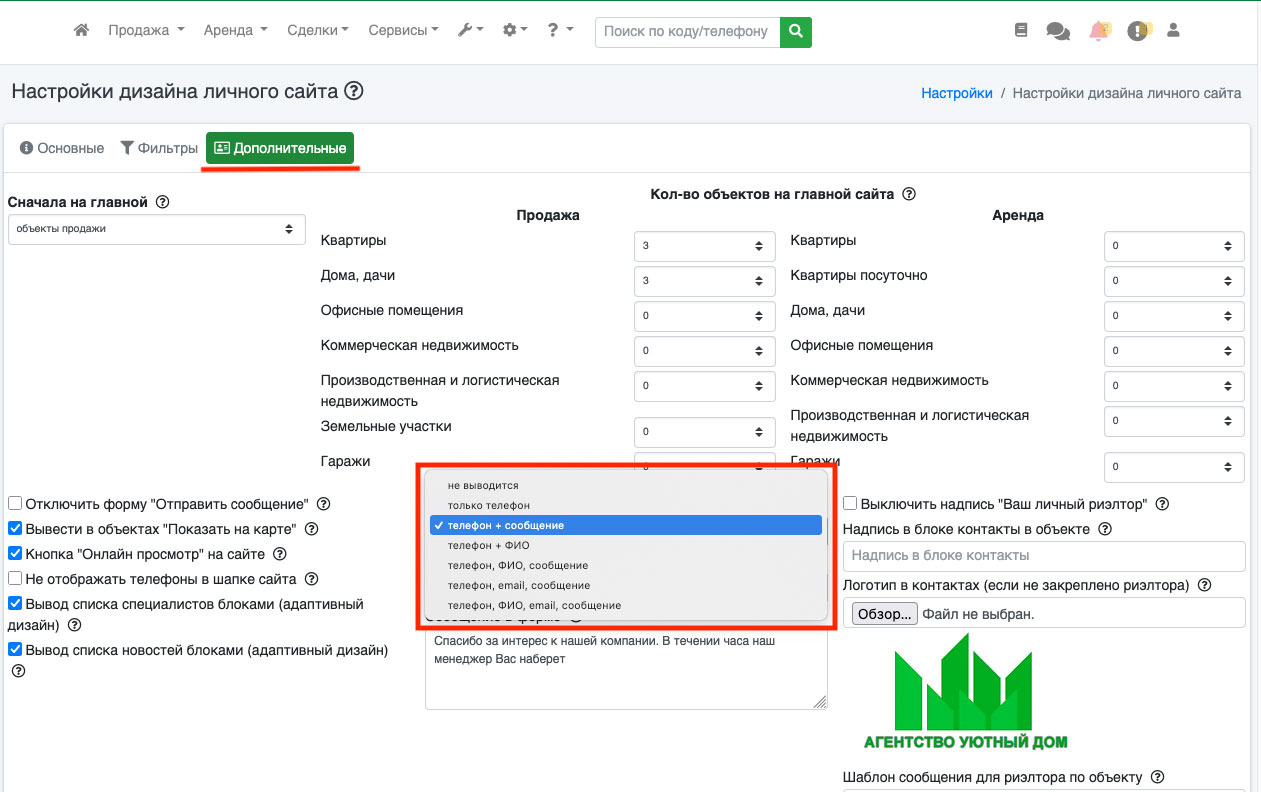Switch to the 'Фильтры' tab
1261x792 pixels.
(159, 148)
